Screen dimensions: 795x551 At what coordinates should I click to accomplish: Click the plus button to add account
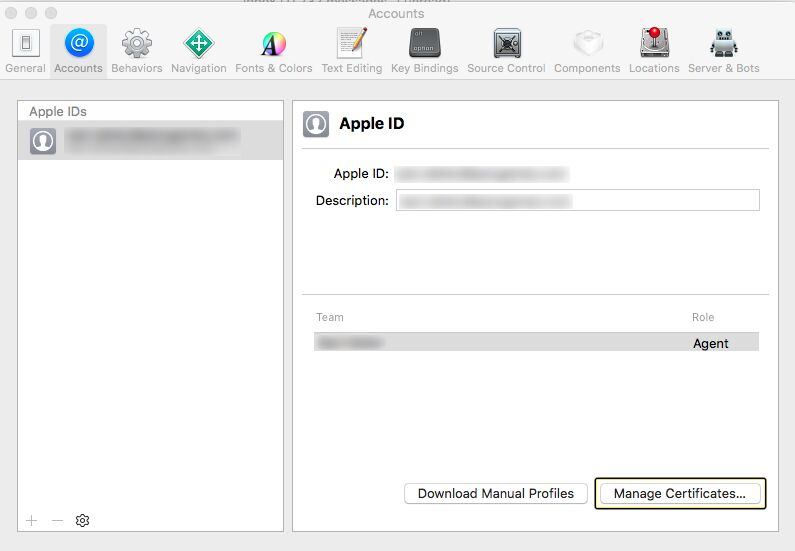coord(31,521)
